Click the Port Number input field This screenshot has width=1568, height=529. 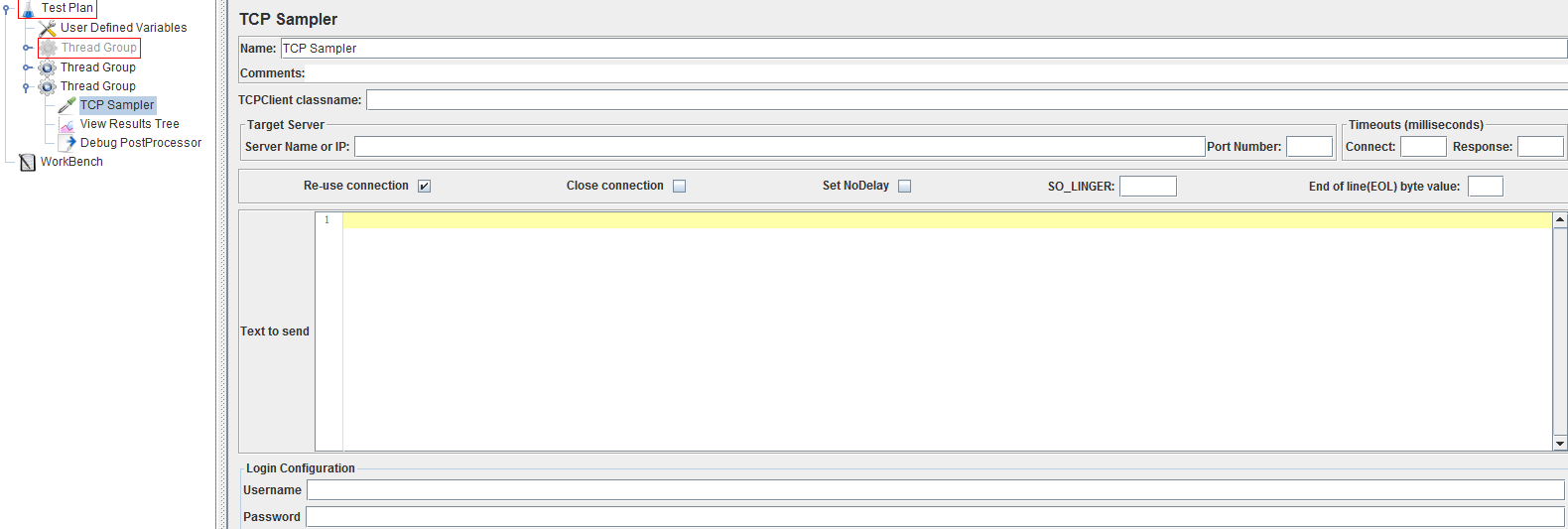pos(1310,147)
